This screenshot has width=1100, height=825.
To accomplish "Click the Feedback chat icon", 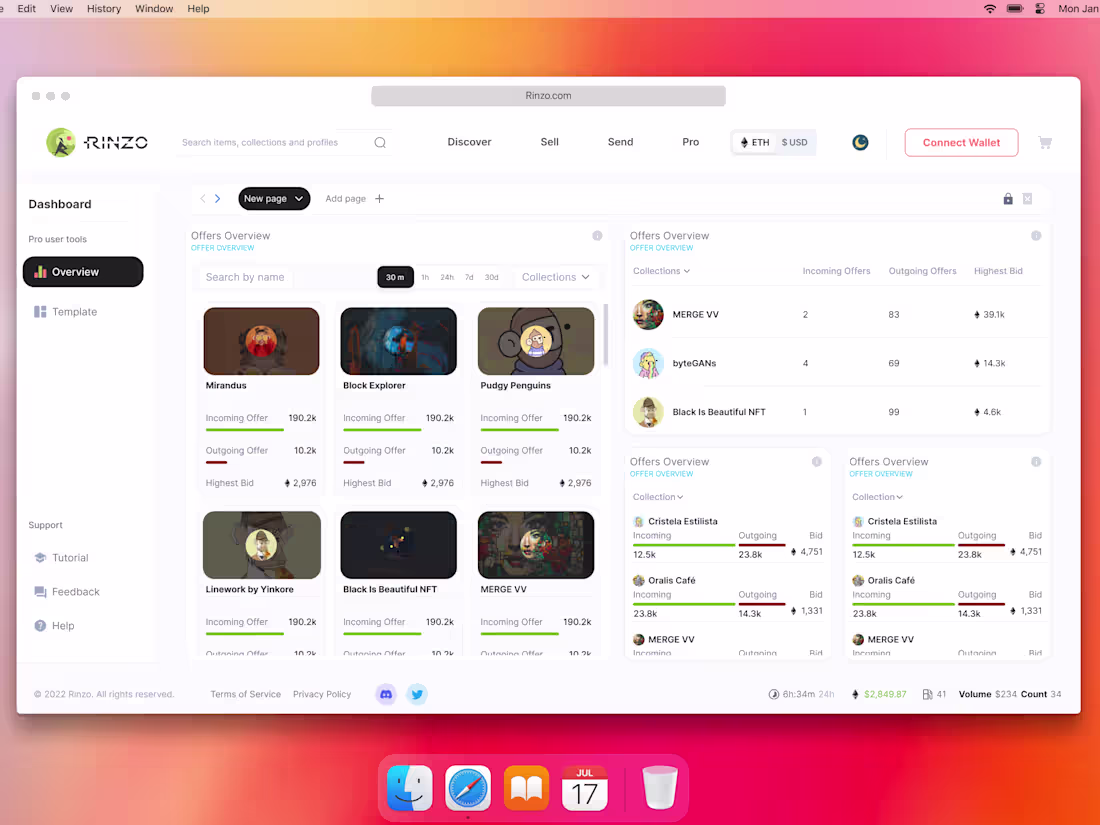I will click(x=40, y=592).
